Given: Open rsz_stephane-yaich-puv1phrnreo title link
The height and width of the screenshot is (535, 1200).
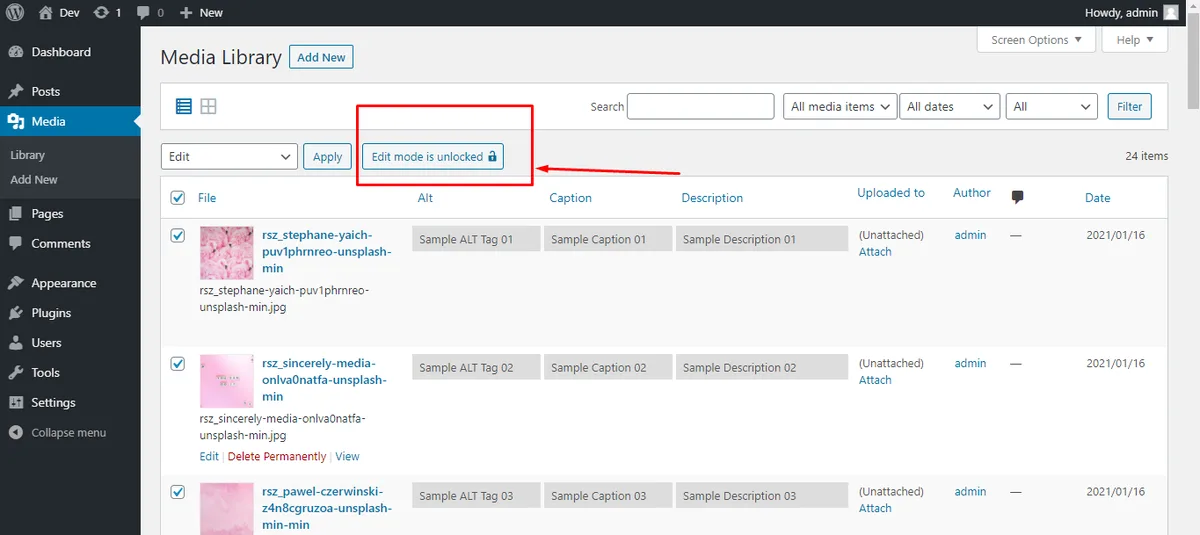Looking at the screenshot, I should pos(326,252).
